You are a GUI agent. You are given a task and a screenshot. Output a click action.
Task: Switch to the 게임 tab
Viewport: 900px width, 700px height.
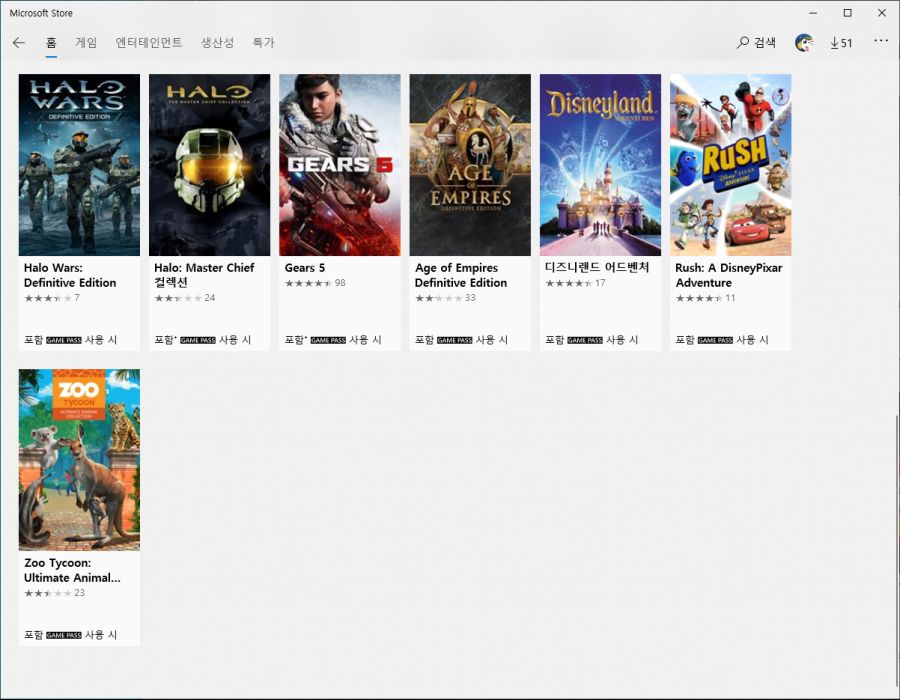[x=86, y=42]
